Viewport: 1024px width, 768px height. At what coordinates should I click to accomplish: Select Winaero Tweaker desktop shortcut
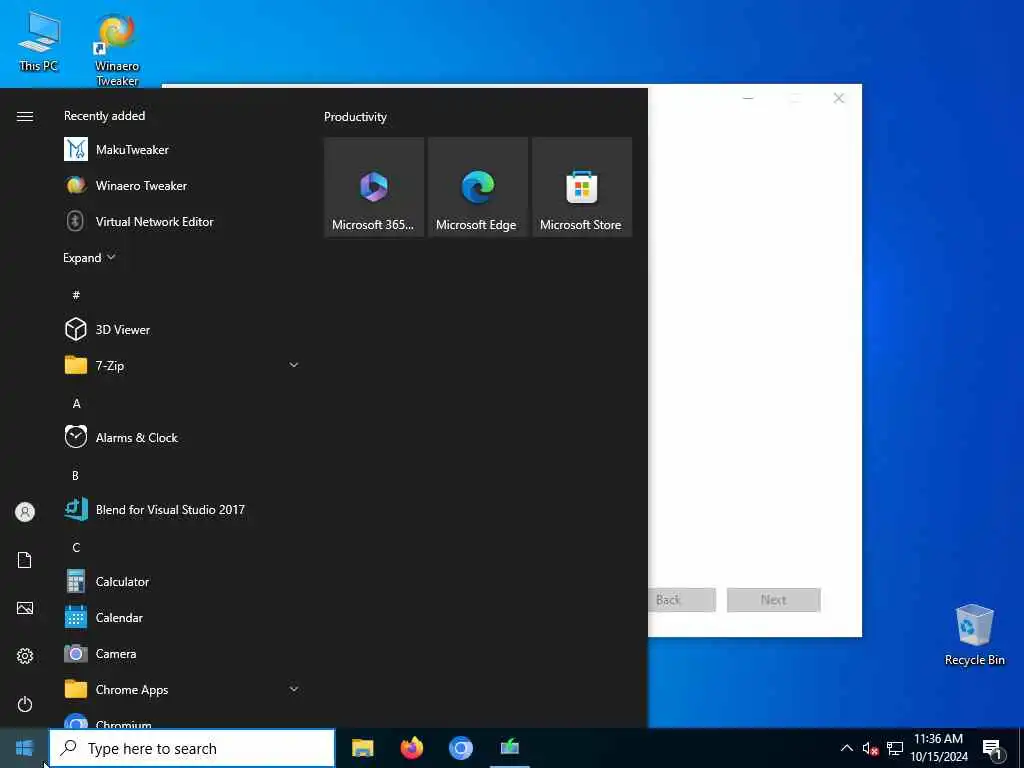(x=117, y=50)
